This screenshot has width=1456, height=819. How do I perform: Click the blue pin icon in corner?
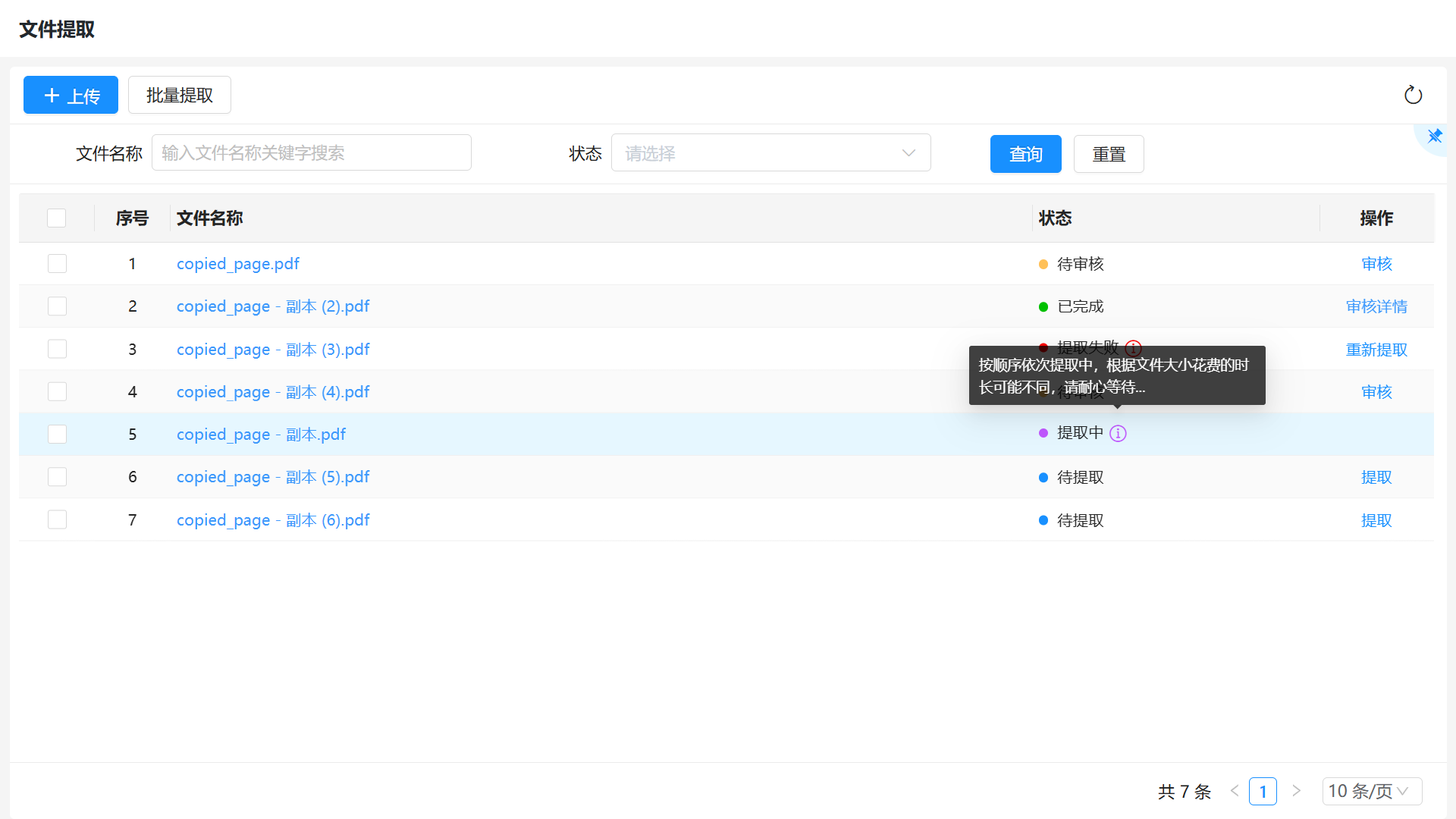(1435, 136)
